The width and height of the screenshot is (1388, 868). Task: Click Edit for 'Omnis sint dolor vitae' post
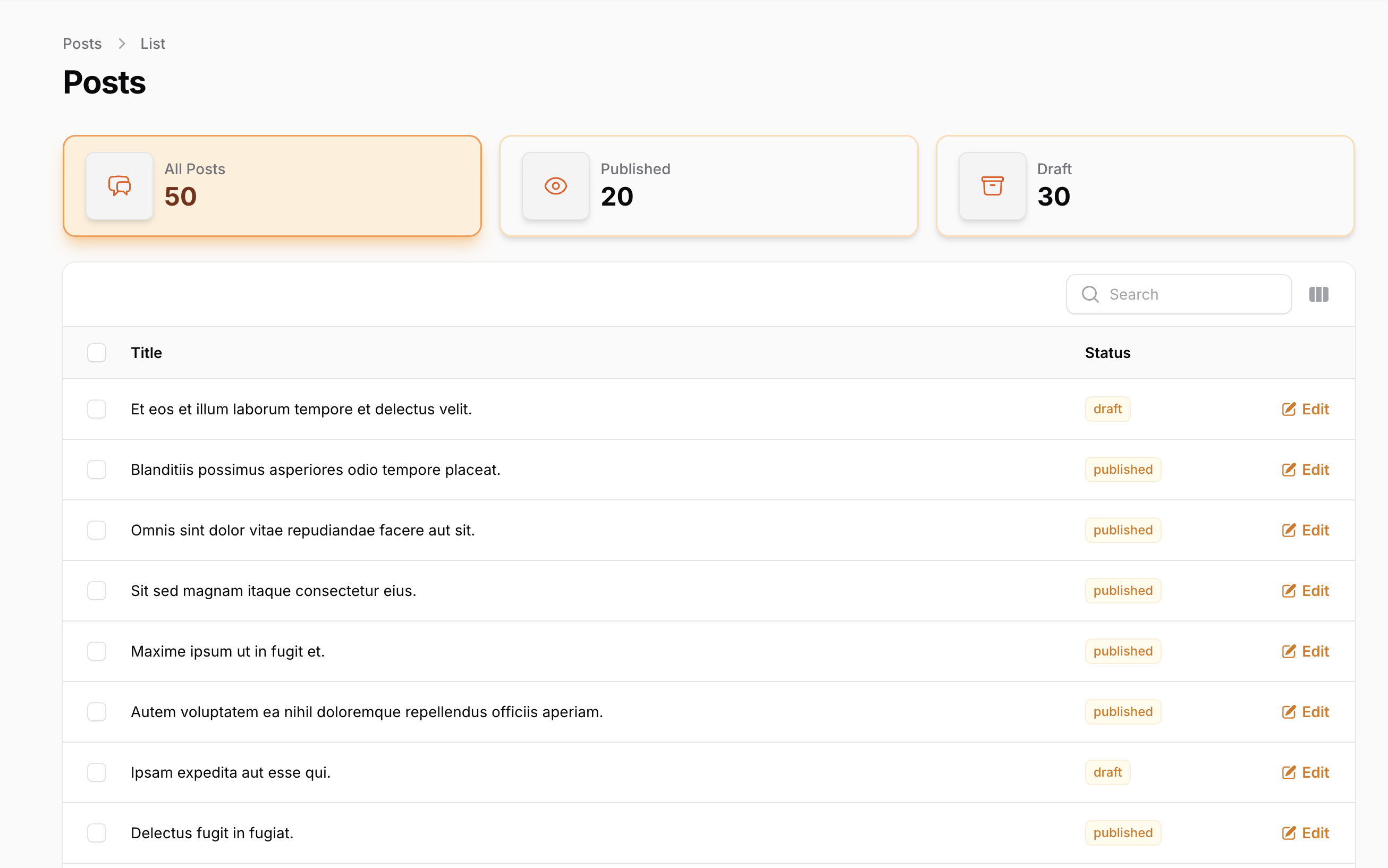click(1305, 531)
